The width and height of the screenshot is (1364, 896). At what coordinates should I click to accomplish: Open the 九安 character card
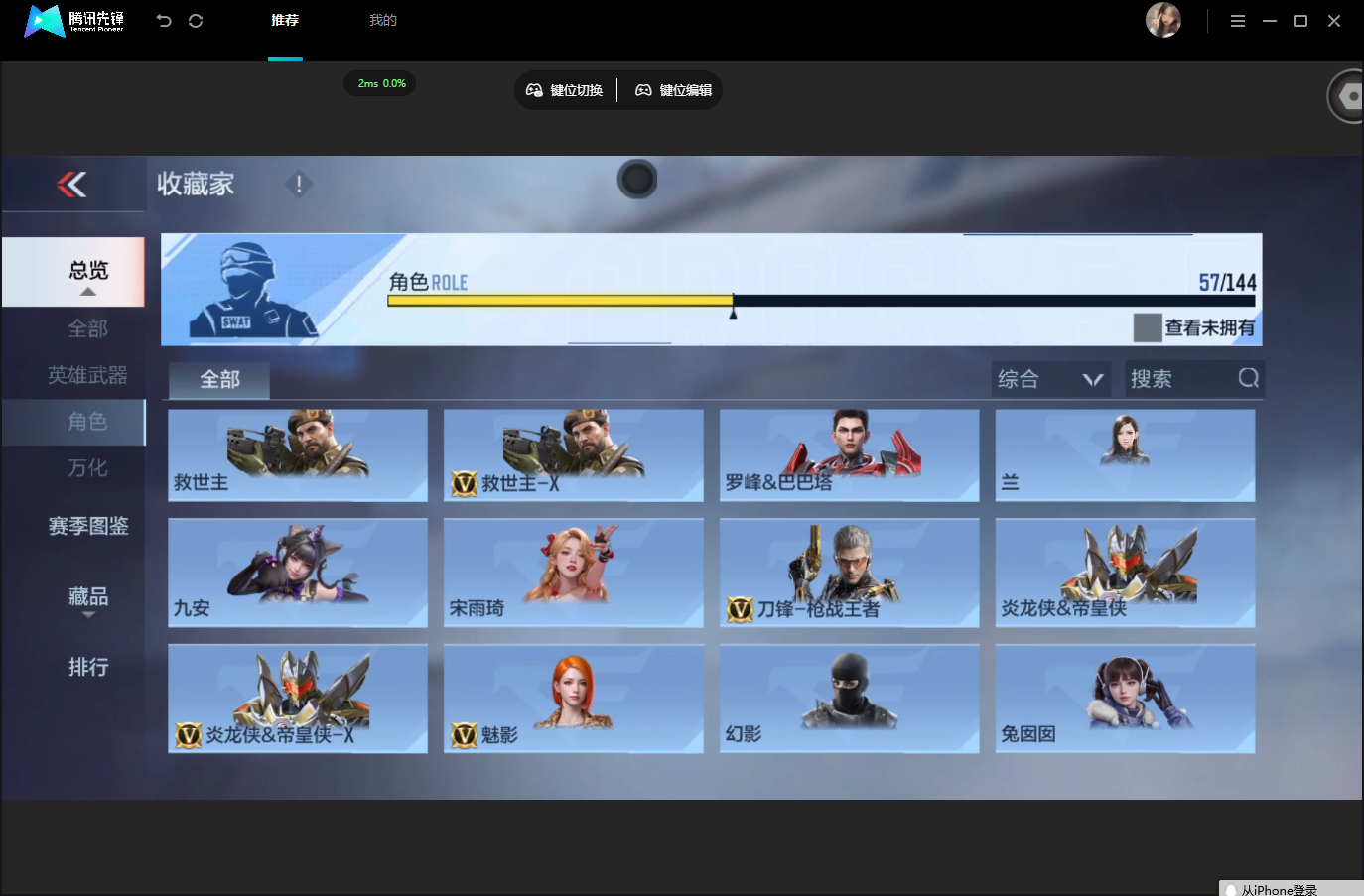pyautogui.click(x=298, y=573)
